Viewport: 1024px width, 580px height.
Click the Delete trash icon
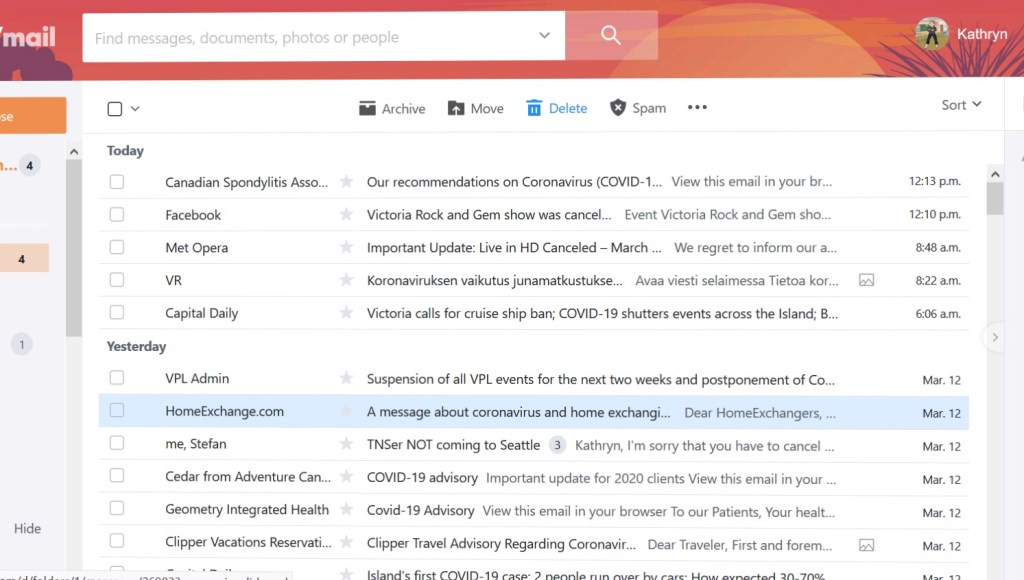[x=534, y=108]
